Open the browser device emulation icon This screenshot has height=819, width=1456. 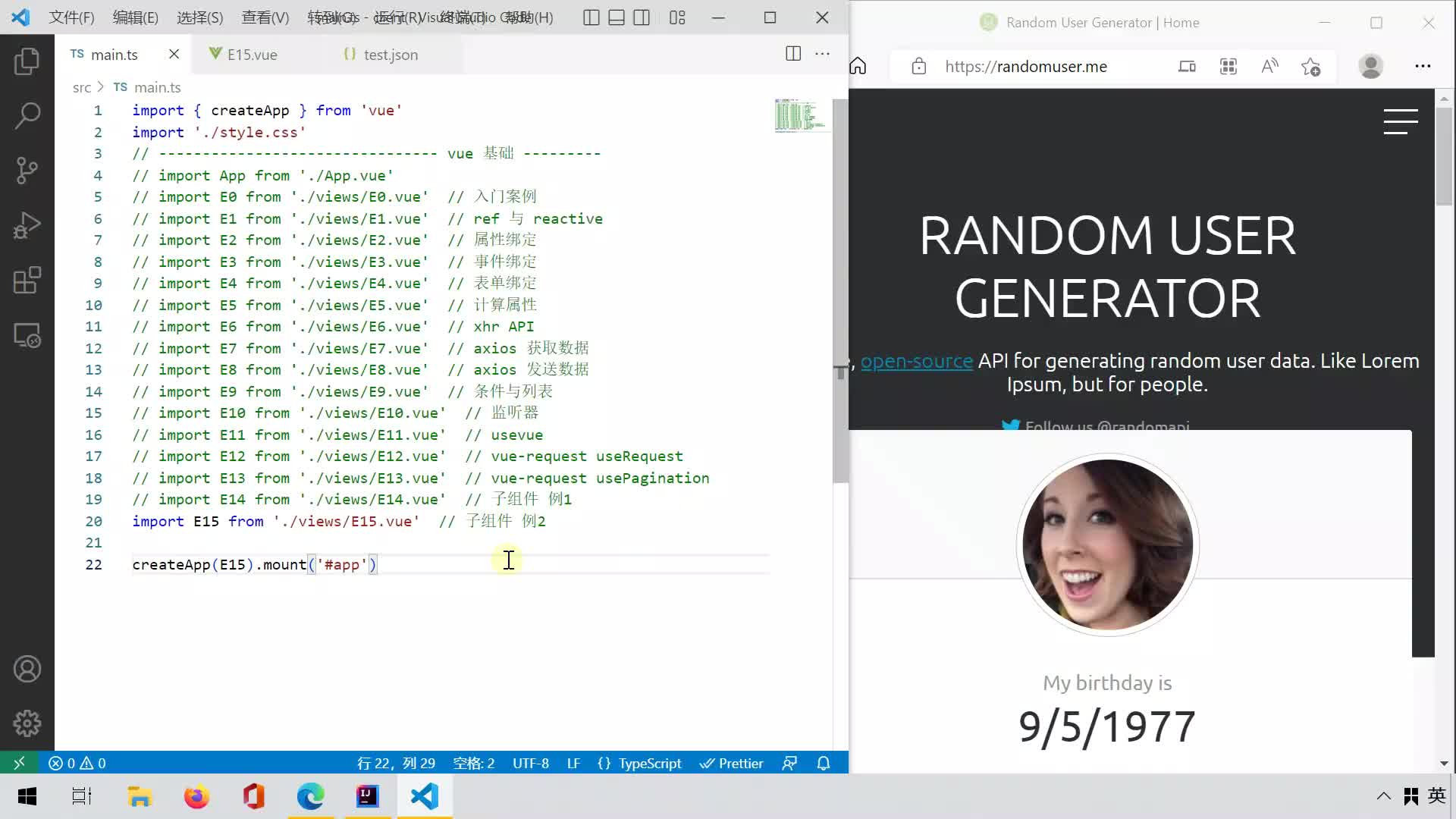pyautogui.click(x=1187, y=66)
